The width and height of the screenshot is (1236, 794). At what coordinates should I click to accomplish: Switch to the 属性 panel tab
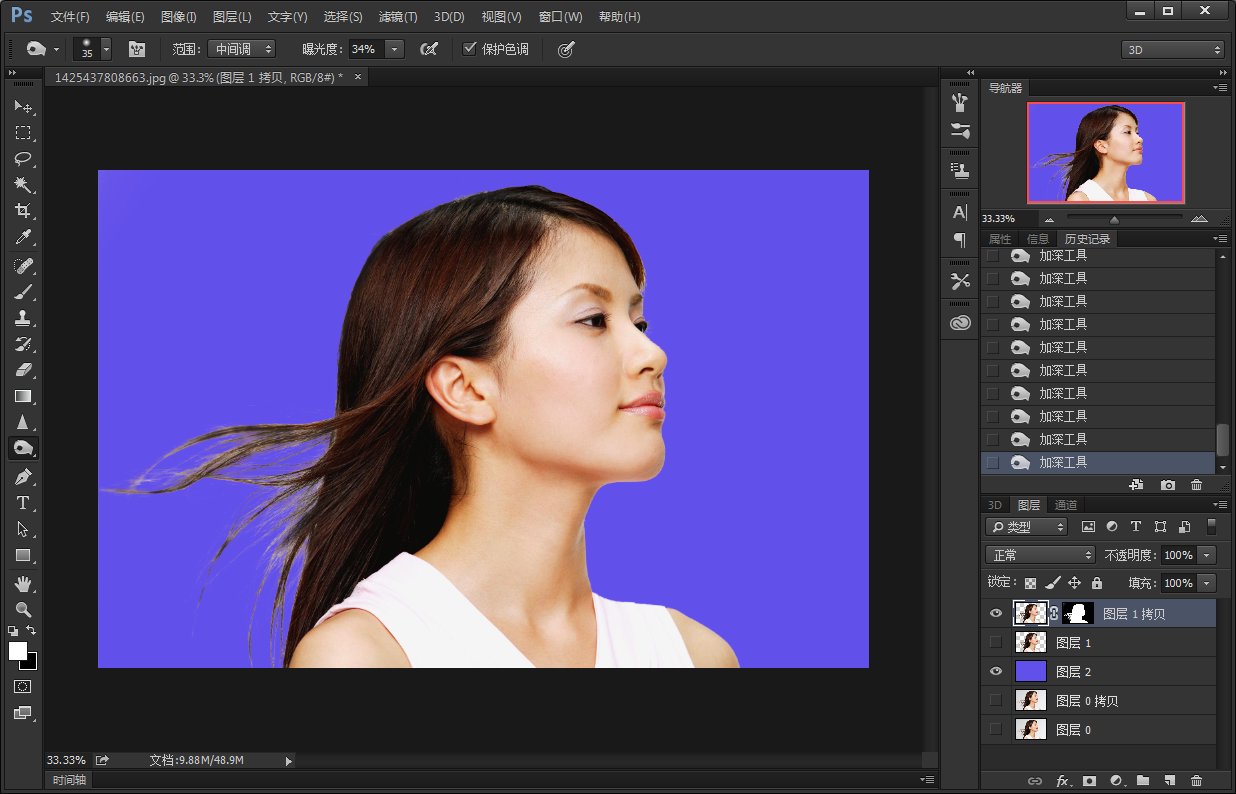pyautogui.click(x=1000, y=239)
